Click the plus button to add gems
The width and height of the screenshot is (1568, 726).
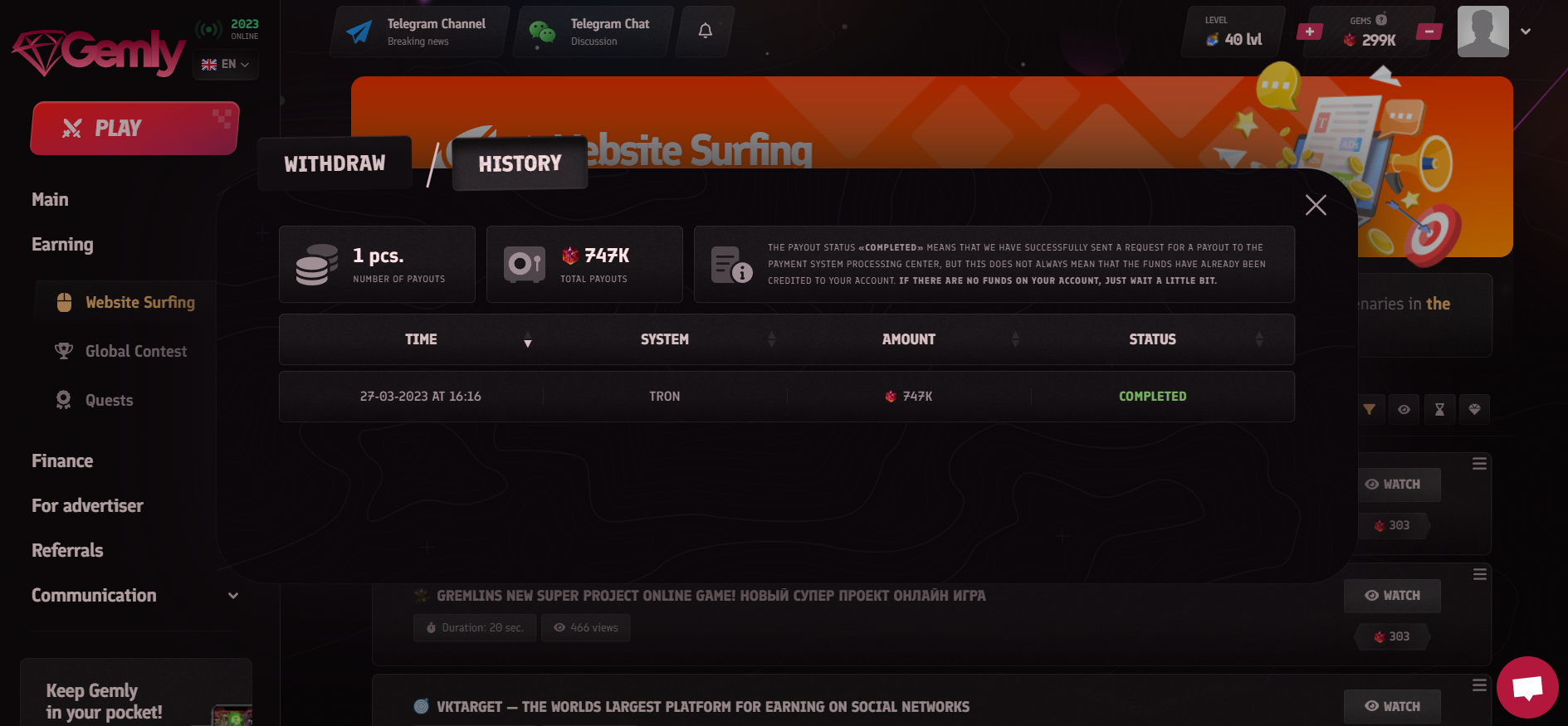tap(1309, 32)
